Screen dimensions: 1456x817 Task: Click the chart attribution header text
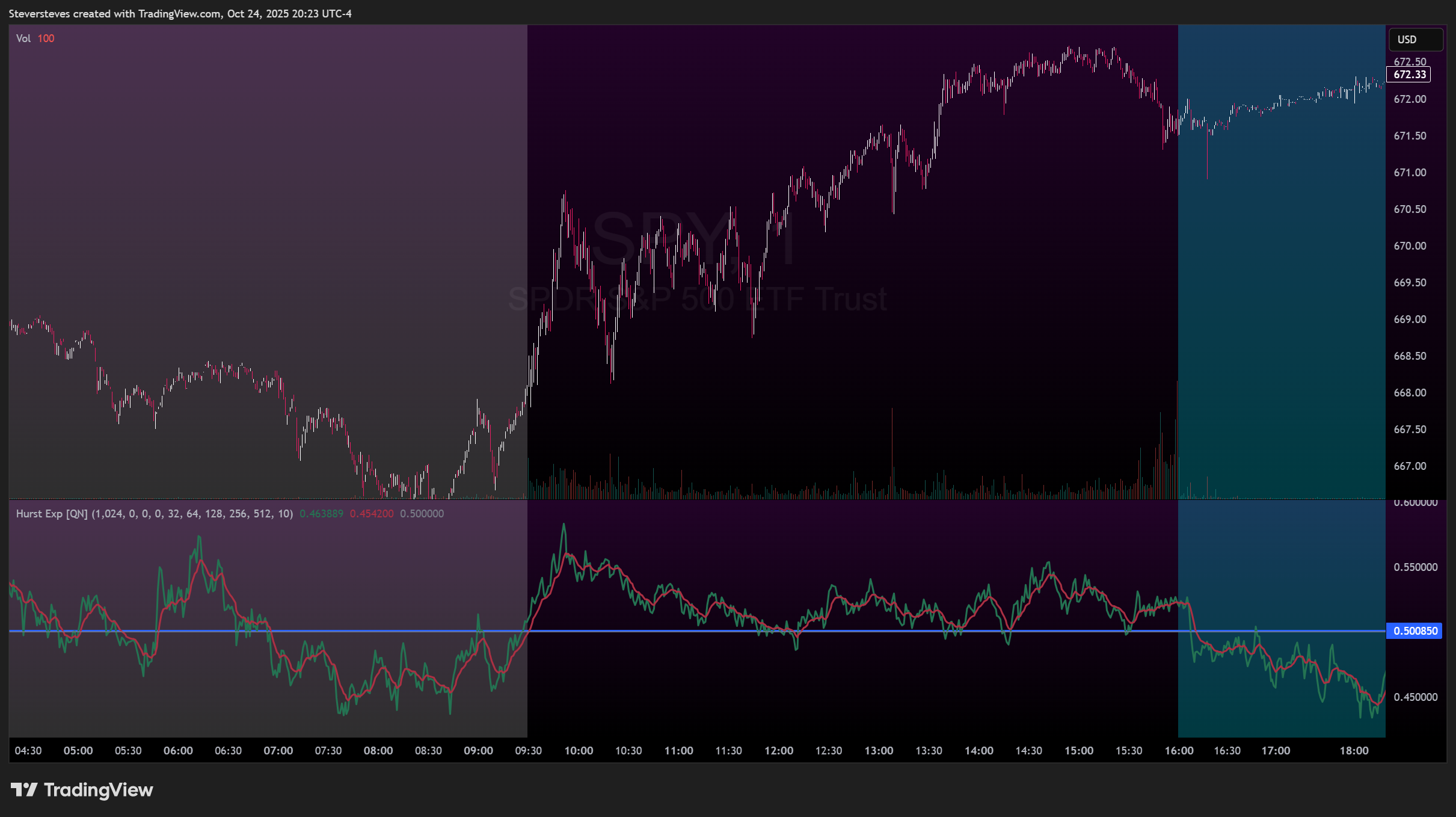pyautogui.click(x=180, y=13)
